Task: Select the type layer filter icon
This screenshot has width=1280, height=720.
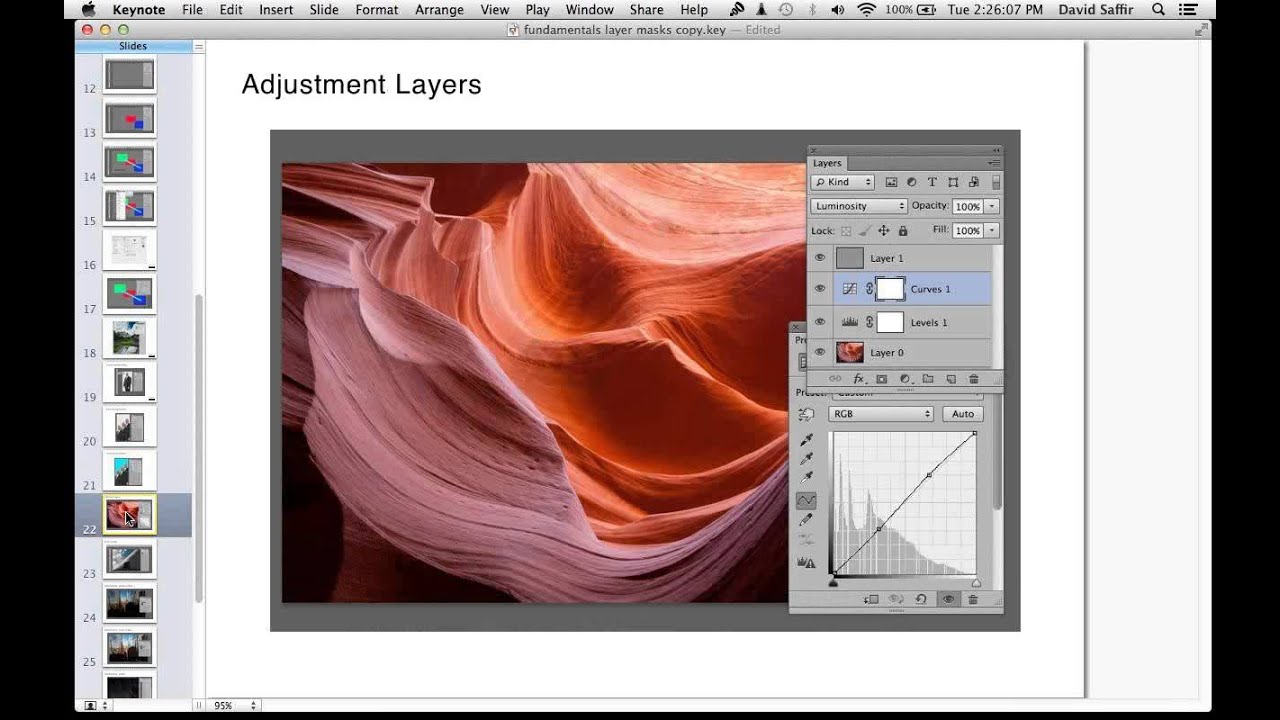Action: pyautogui.click(x=932, y=182)
